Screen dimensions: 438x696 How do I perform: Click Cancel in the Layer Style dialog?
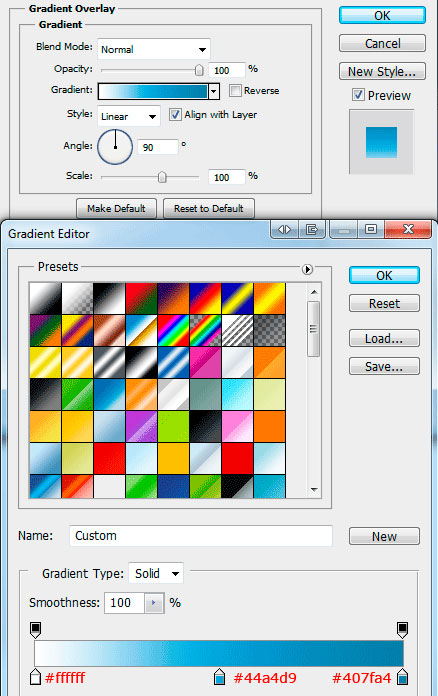tap(382, 44)
